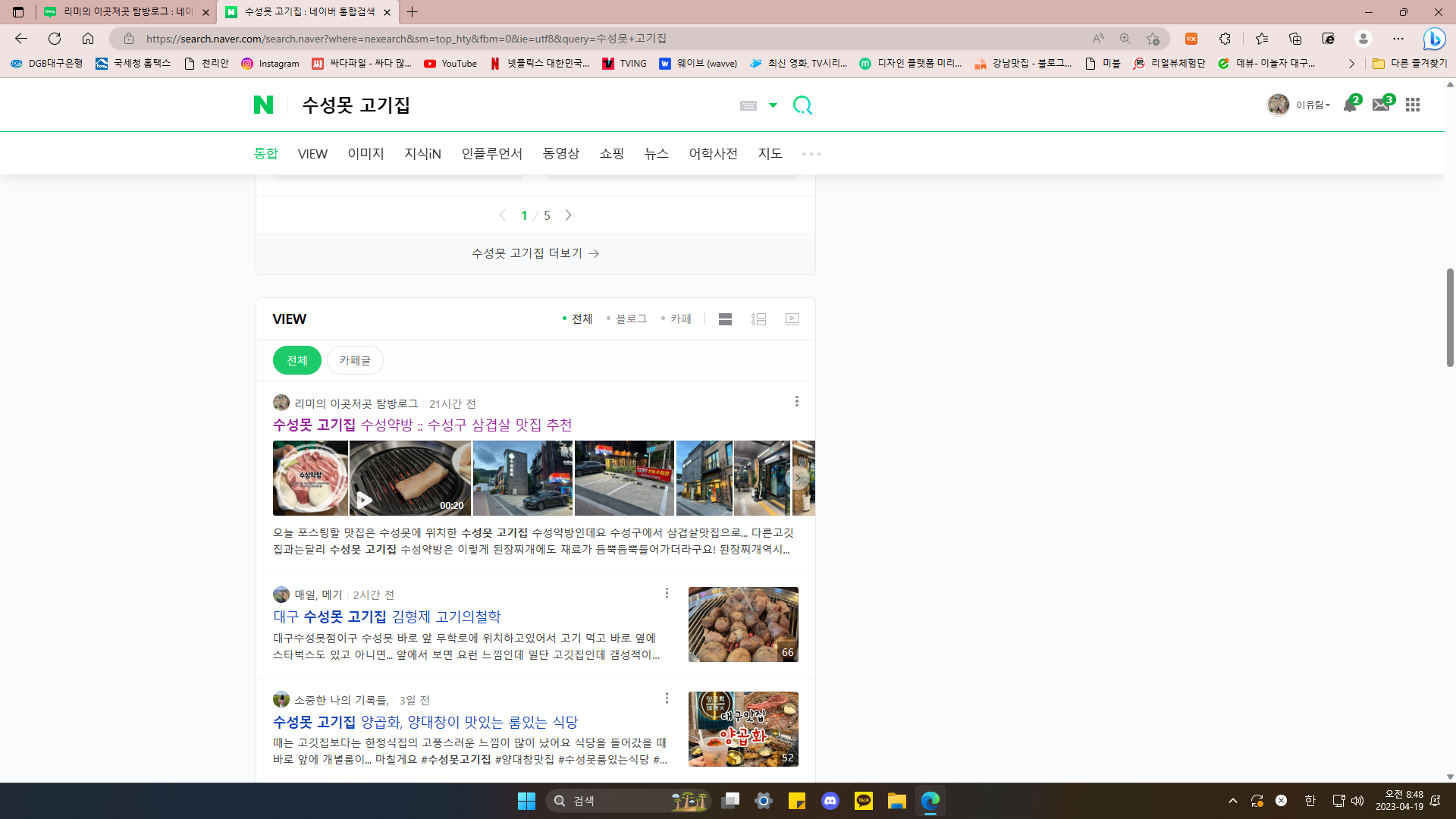Select the 카페글 chip
The image size is (1456, 819).
(355, 360)
